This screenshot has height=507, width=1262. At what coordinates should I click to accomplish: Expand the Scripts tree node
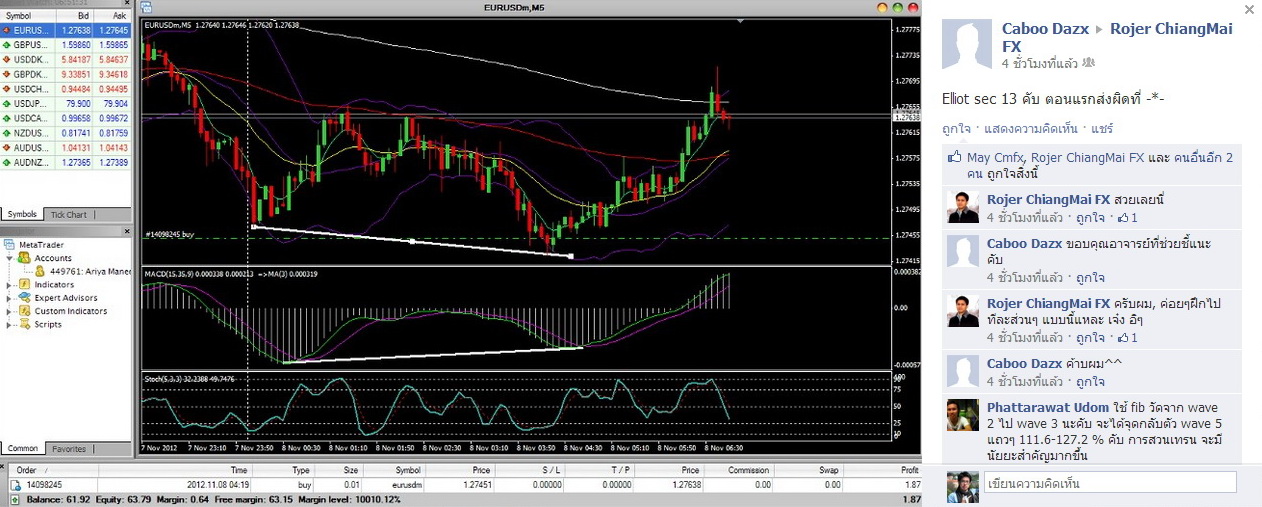coord(10,324)
